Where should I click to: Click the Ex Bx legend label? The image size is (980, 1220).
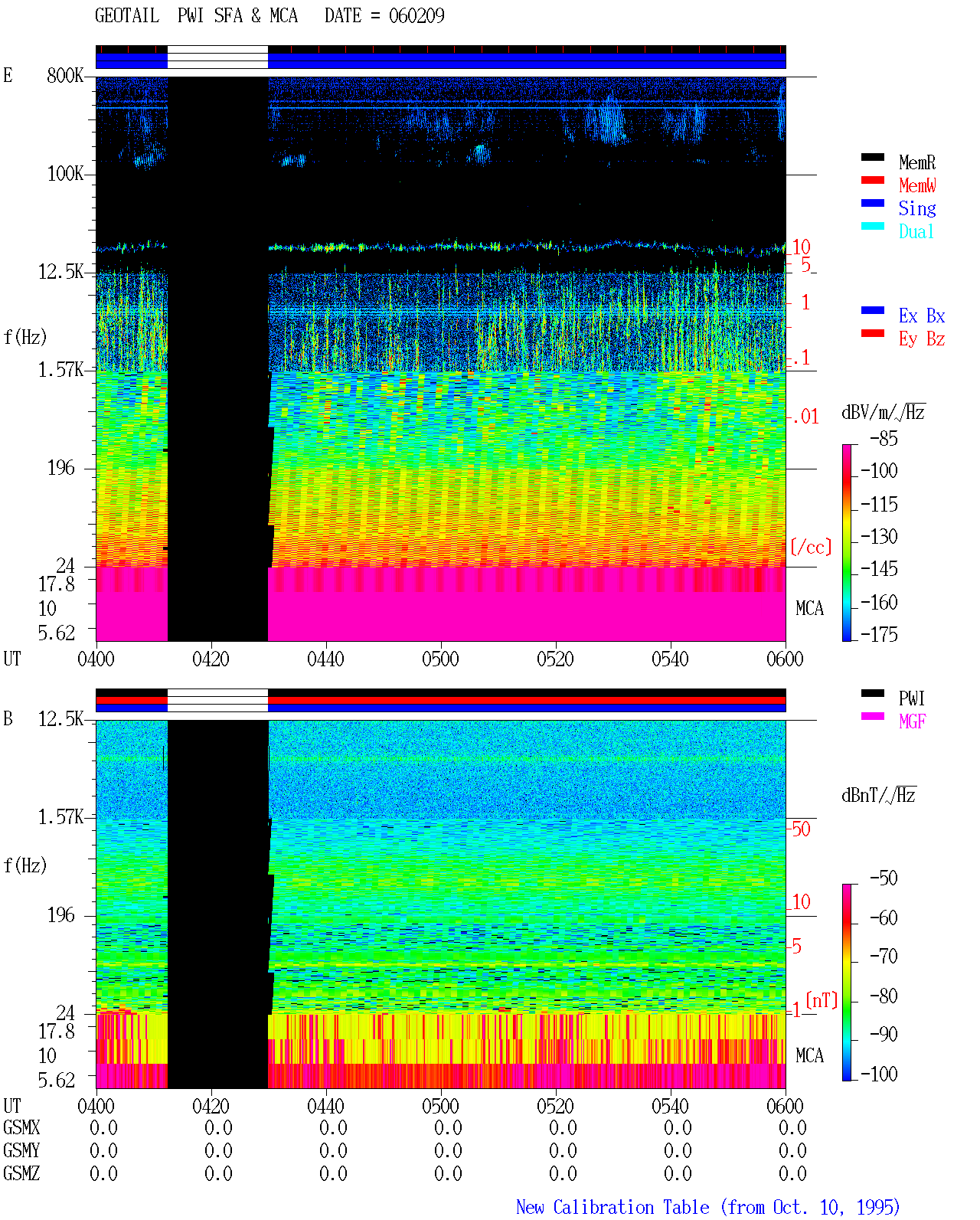coord(922,316)
